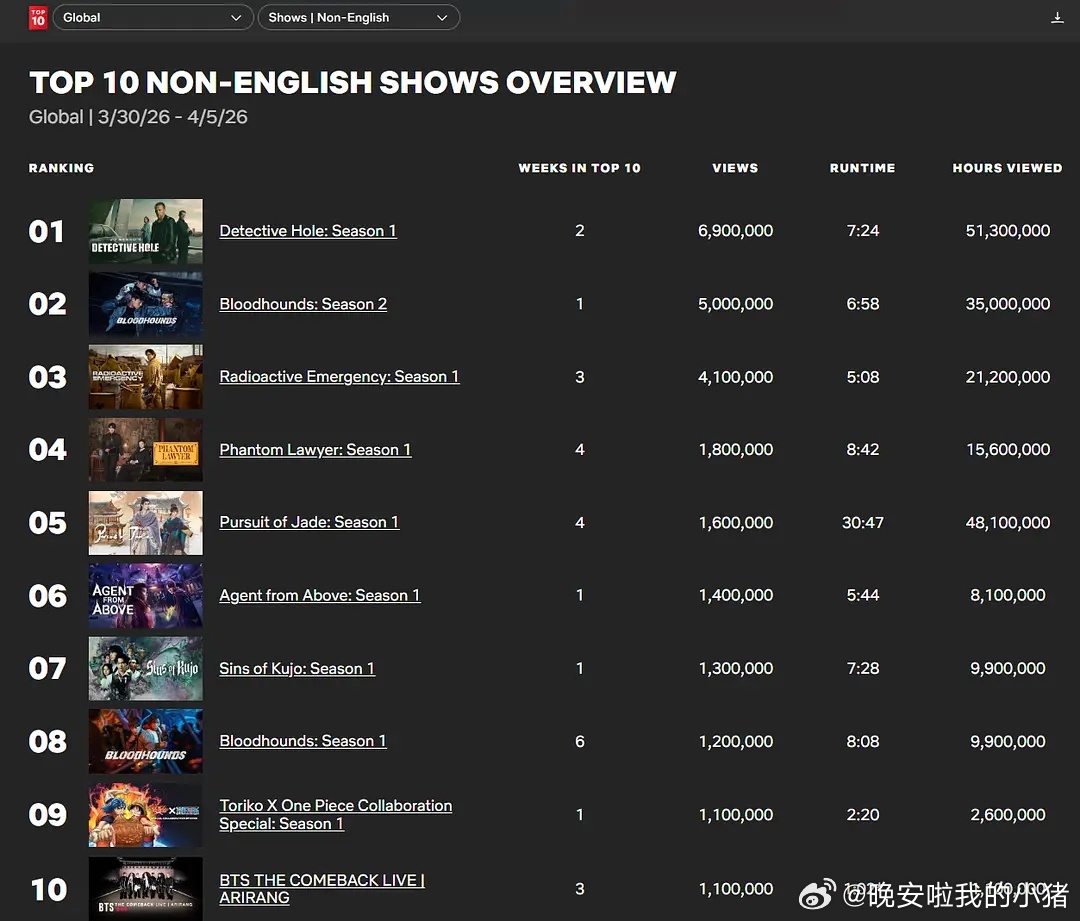Open the Shows | Non-English category dropdown
Screen dimensions: 1080x921
coord(358,17)
